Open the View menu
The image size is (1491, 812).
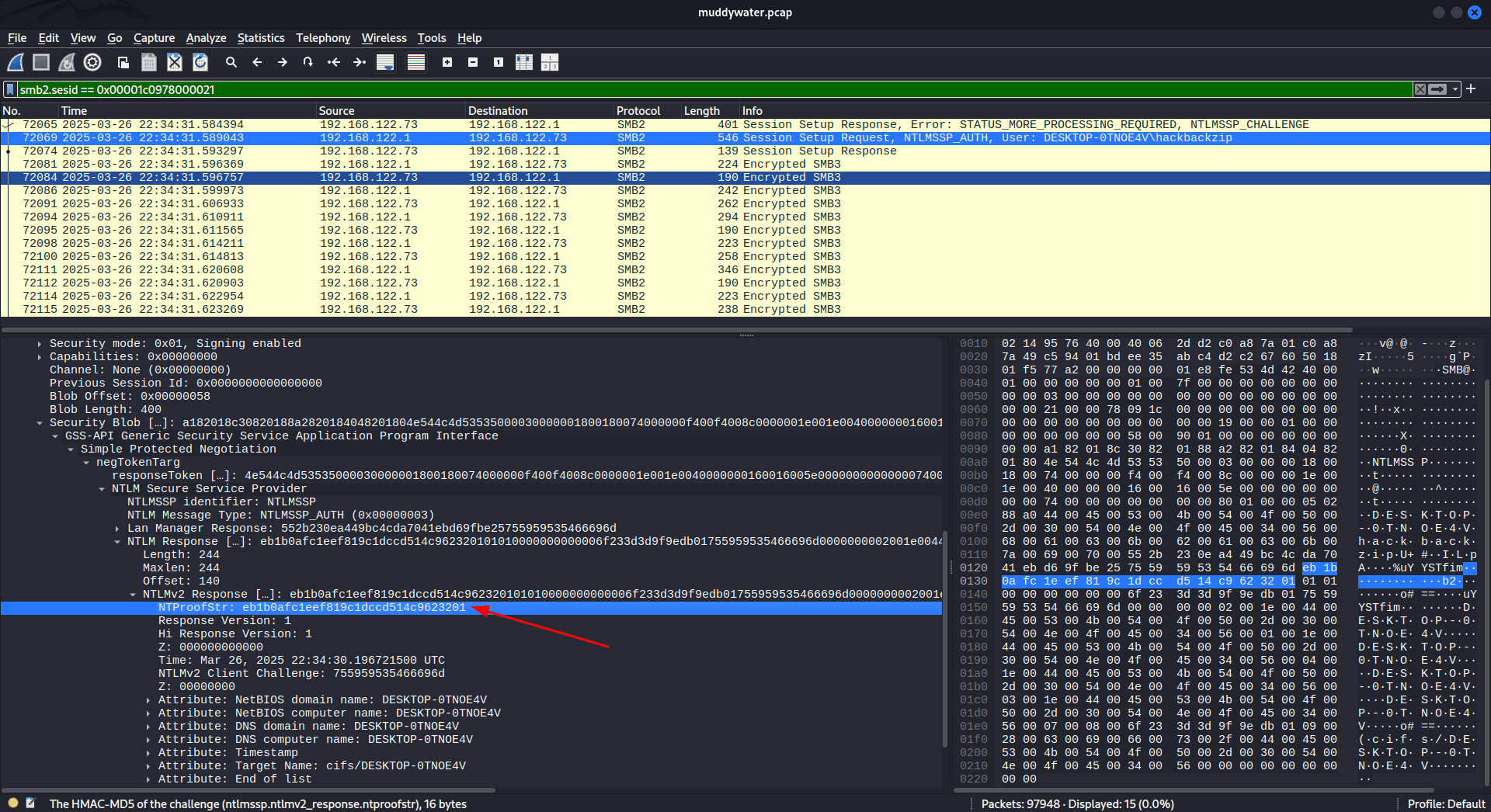tap(83, 38)
